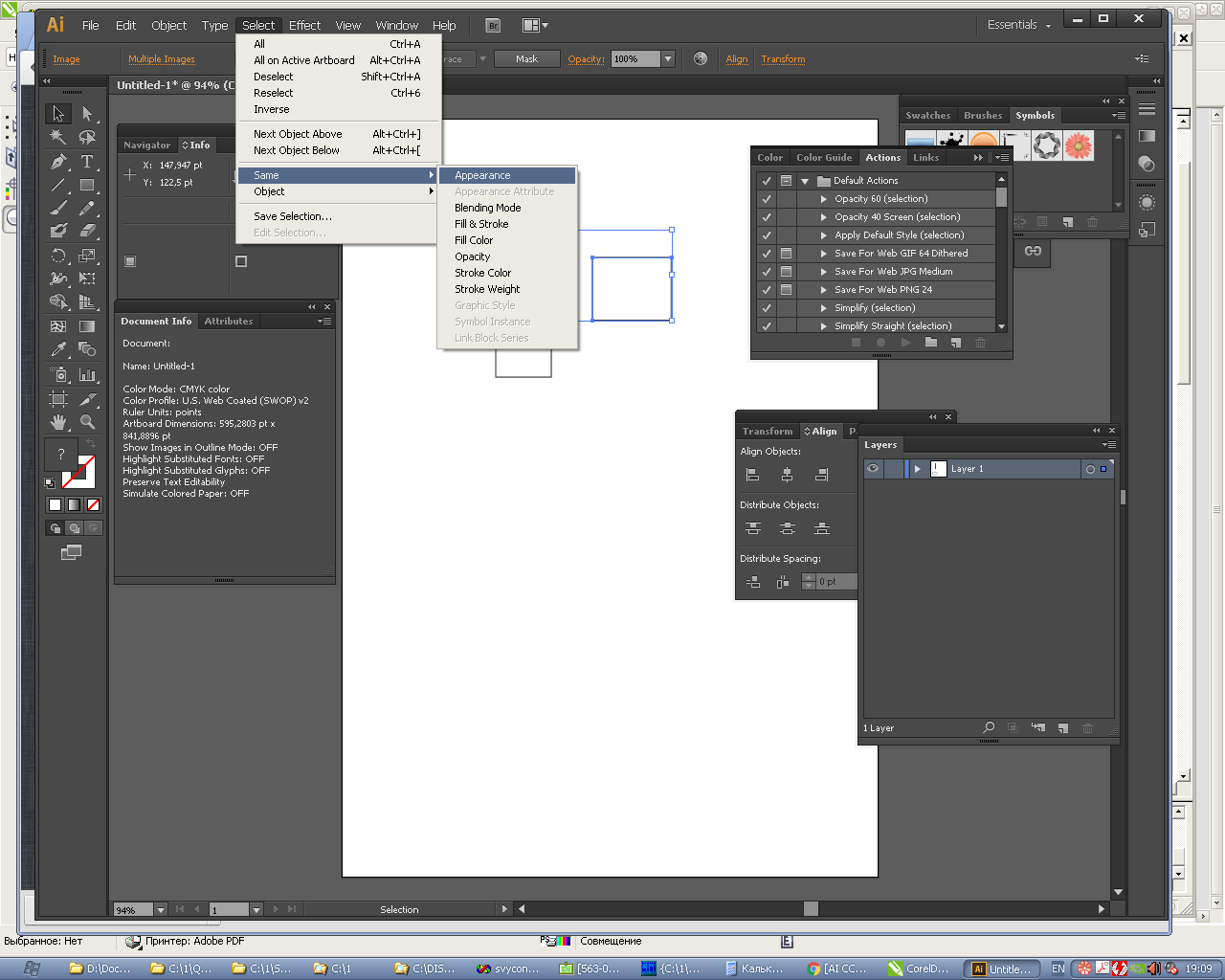The height and width of the screenshot is (980, 1225).
Task: Choose the Rectangle tool
Action: pyautogui.click(x=87, y=185)
